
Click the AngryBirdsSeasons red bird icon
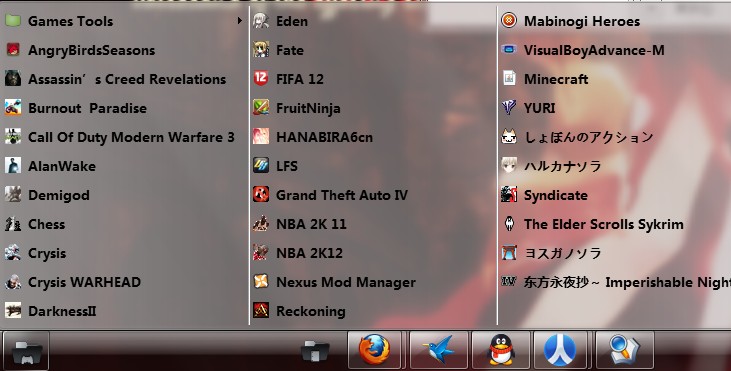pos(13,49)
